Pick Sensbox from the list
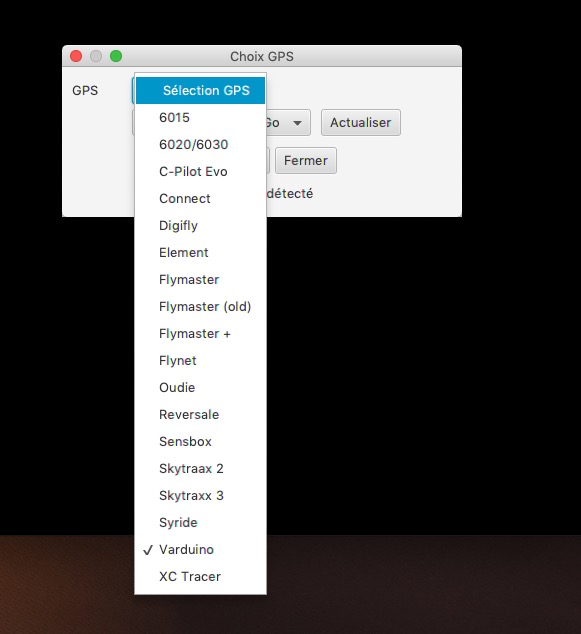 click(200, 442)
